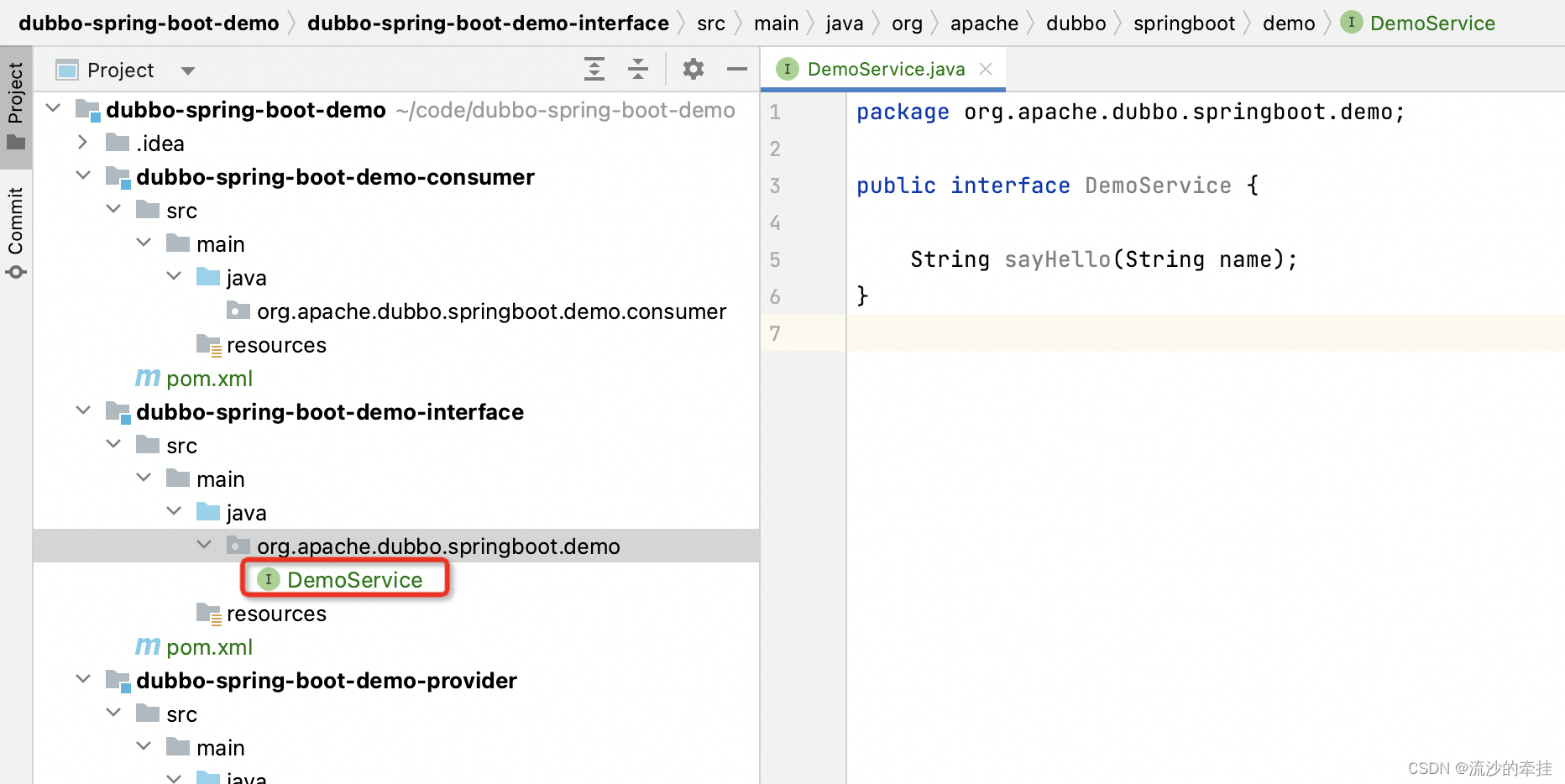Select the highlighted DemoService file in tree

(355, 579)
